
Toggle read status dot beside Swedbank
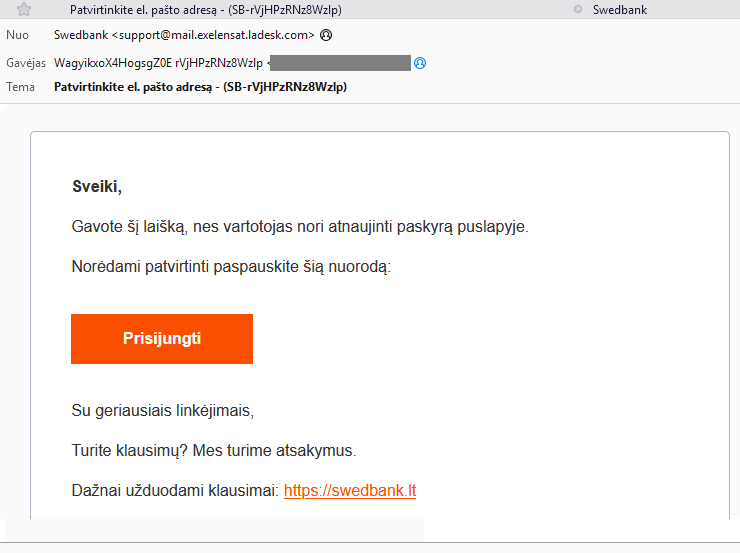tap(578, 9)
